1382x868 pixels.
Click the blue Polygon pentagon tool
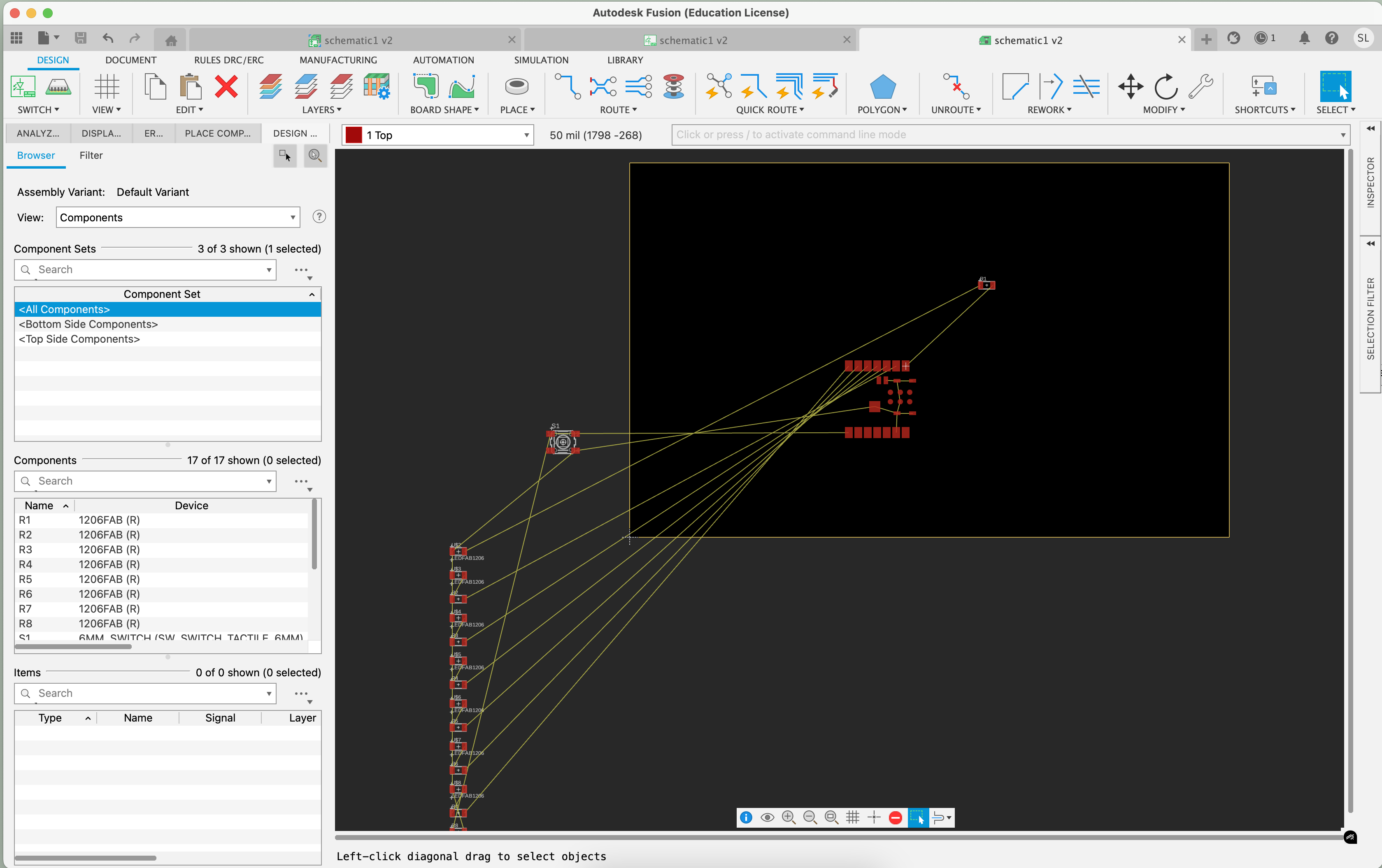[883, 87]
